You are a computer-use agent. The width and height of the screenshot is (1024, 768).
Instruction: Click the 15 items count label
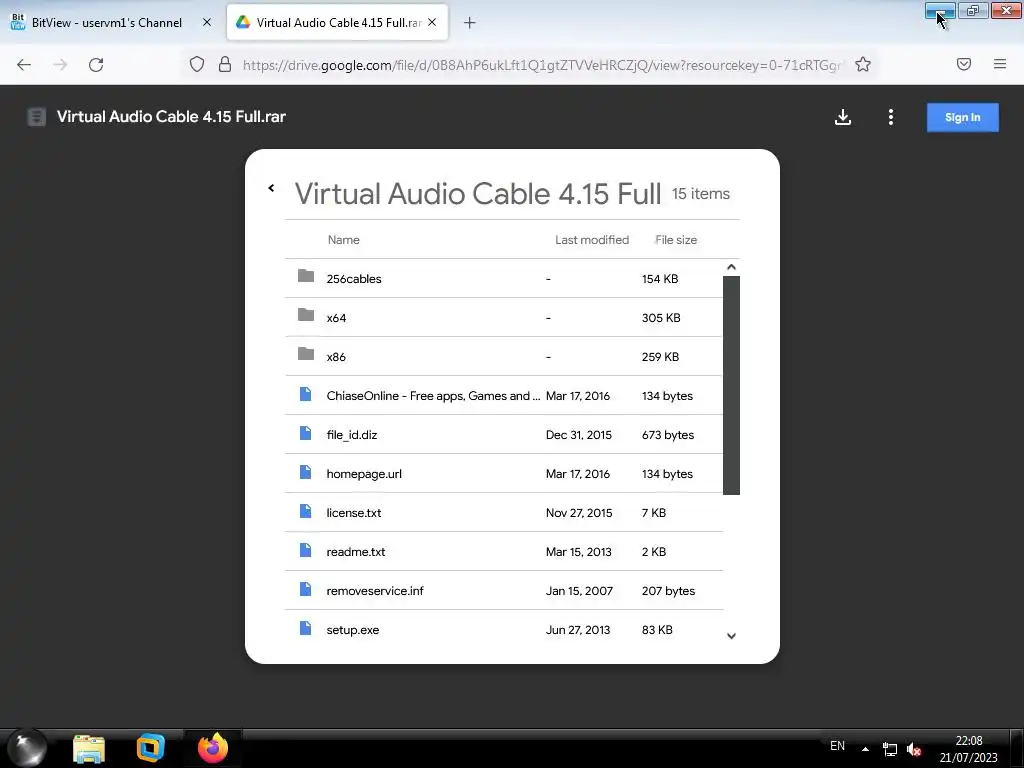point(701,194)
